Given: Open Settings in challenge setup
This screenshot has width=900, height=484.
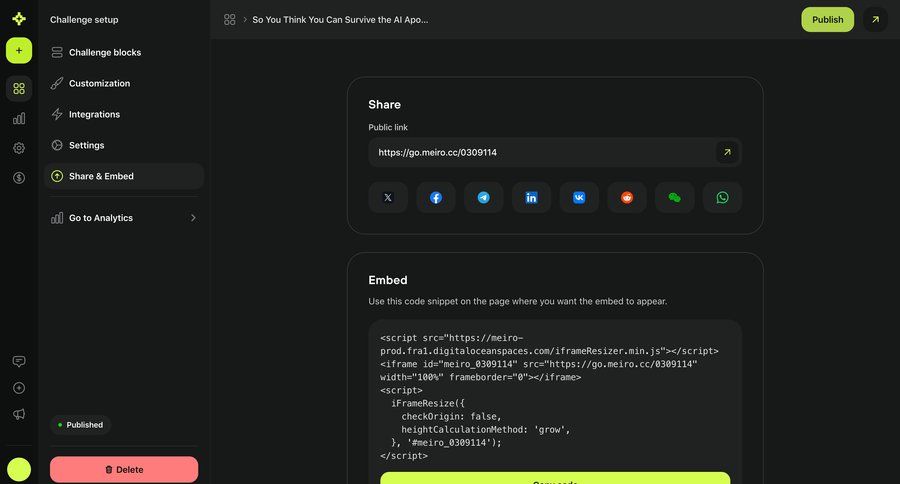Looking at the screenshot, I should coord(124,145).
